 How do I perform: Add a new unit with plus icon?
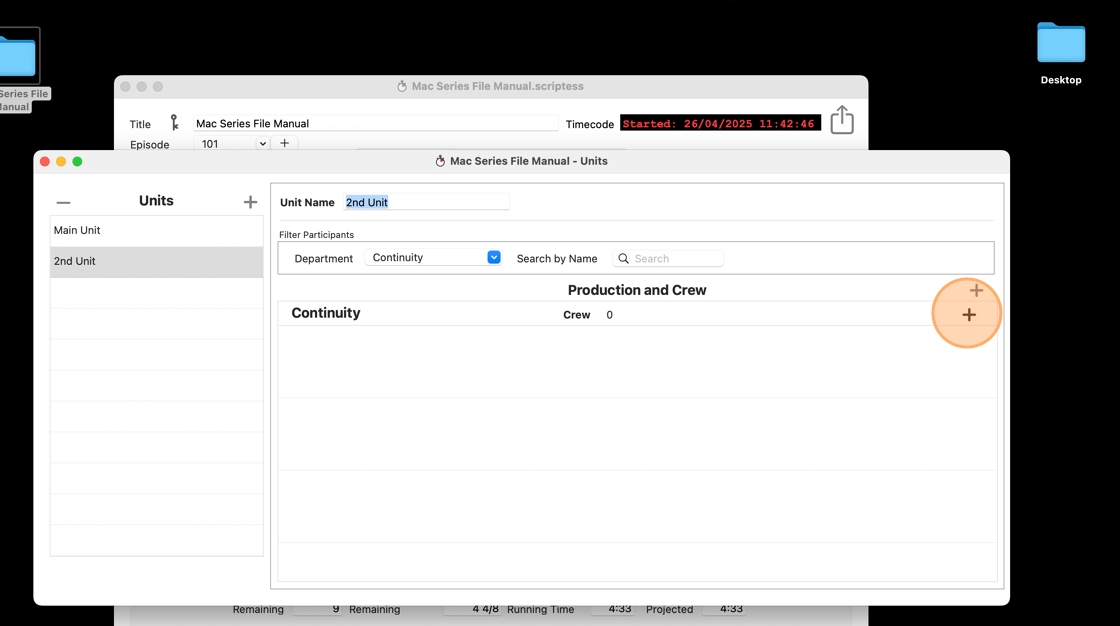pos(250,202)
